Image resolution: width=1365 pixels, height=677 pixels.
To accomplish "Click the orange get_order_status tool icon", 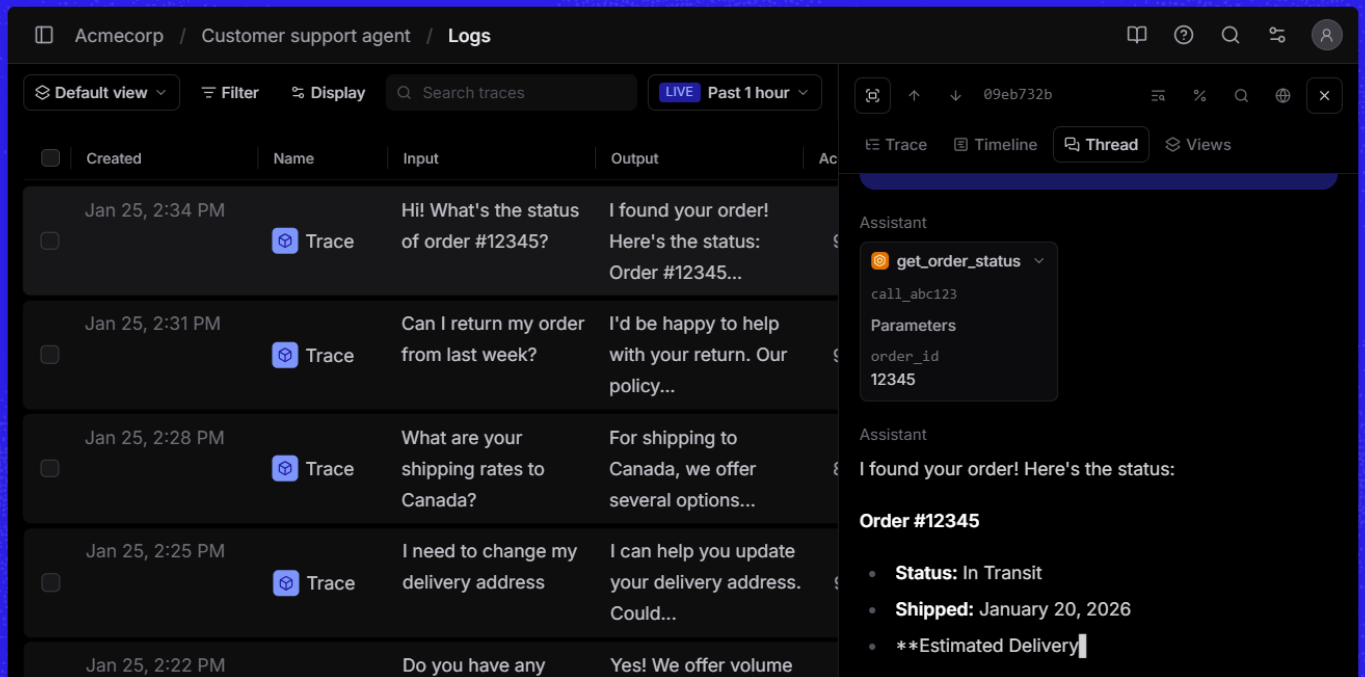I will click(x=880, y=261).
